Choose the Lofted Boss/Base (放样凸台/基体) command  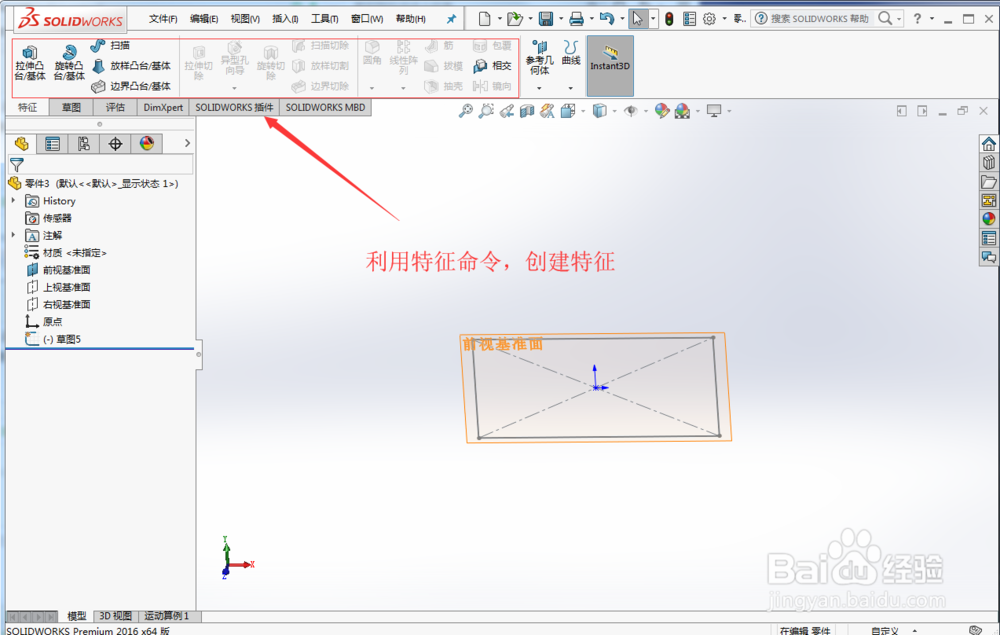pos(131,66)
